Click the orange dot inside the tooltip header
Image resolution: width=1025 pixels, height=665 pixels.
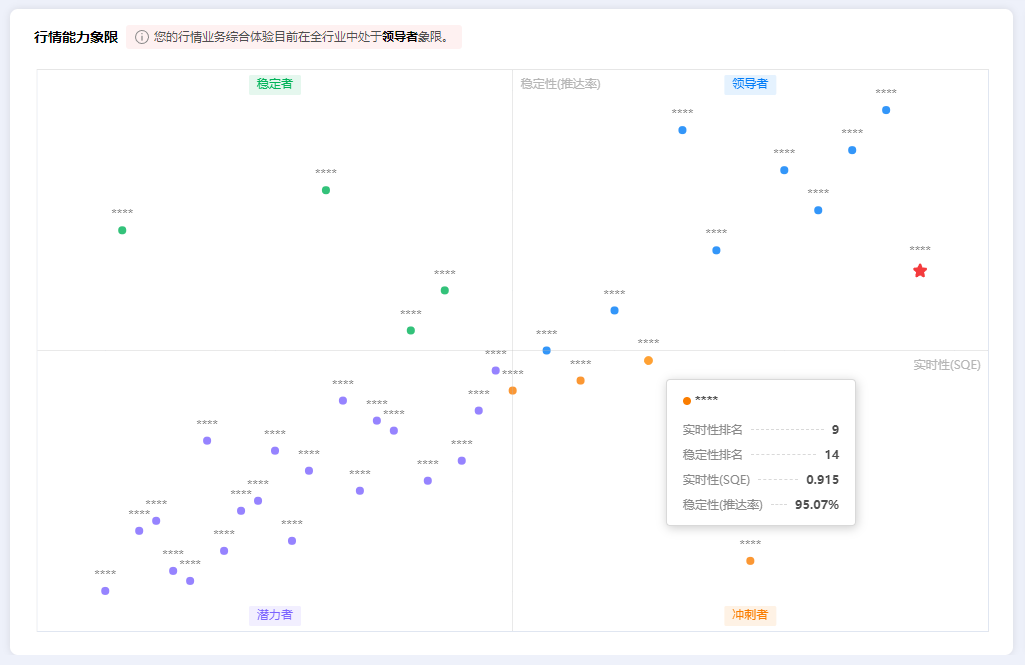click(685, 402)
